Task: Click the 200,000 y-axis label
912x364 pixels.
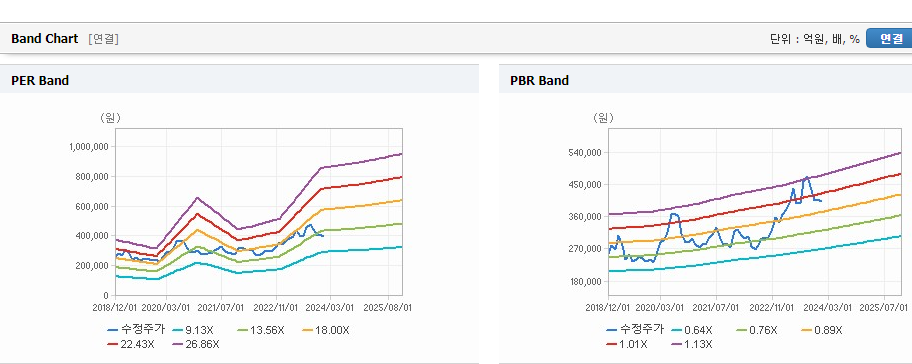Action: 92,266
